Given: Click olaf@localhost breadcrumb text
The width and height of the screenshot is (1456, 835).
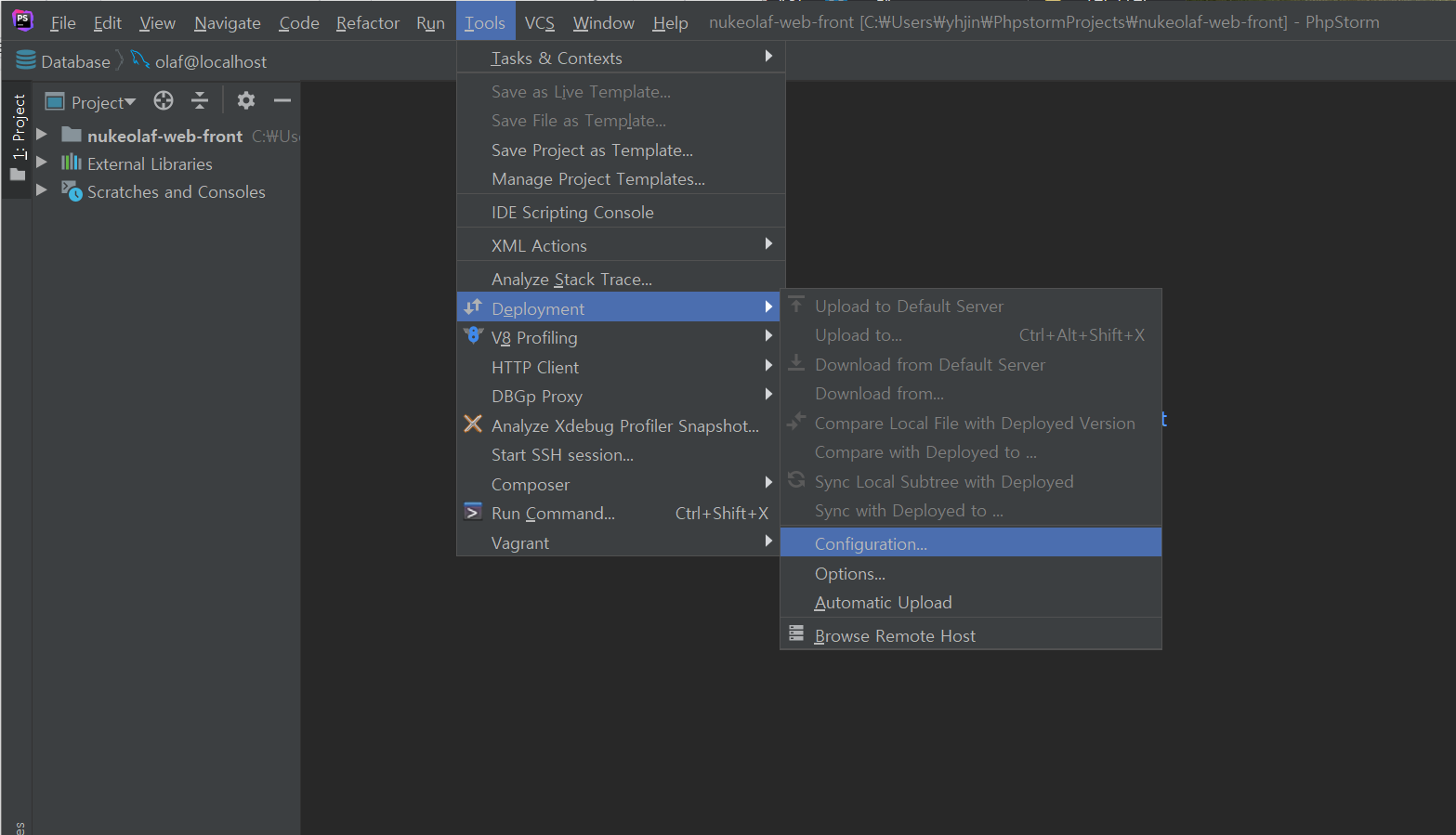Looking at the screenshot, I should (211, 62).
